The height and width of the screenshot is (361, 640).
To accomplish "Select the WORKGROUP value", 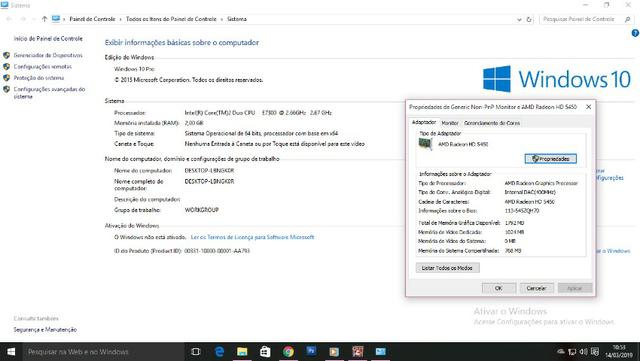I will click(202, 209).
